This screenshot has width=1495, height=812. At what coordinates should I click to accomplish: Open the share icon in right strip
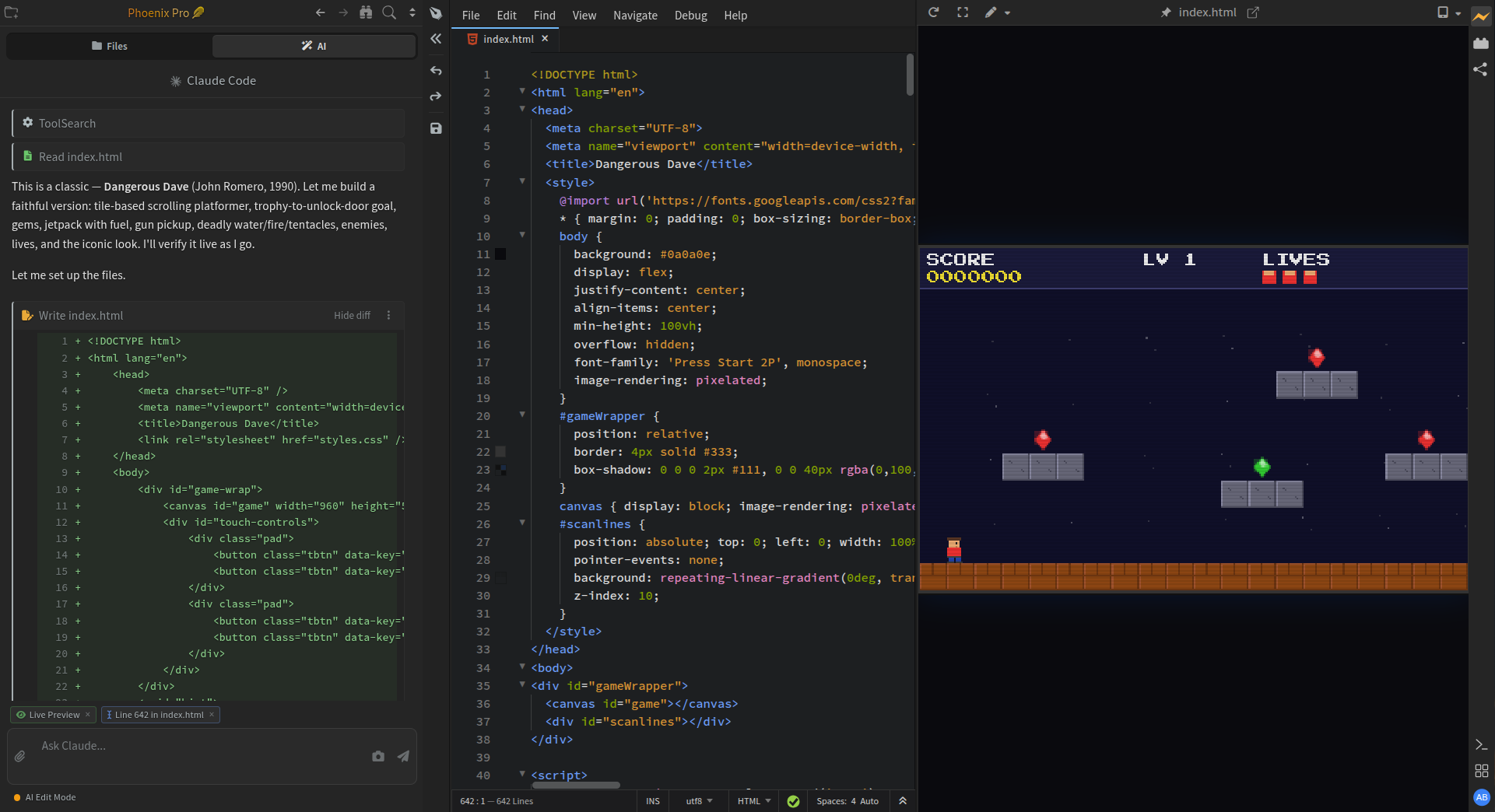(x=1480, y=69)
